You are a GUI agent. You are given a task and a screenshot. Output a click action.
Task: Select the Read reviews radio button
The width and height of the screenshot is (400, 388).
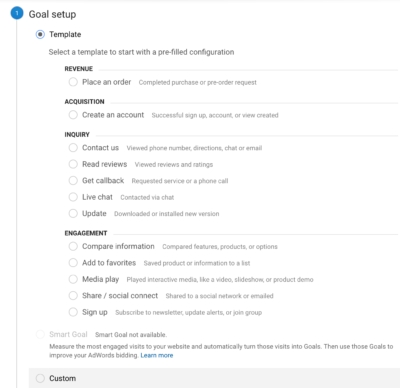[x=73, y=164]
